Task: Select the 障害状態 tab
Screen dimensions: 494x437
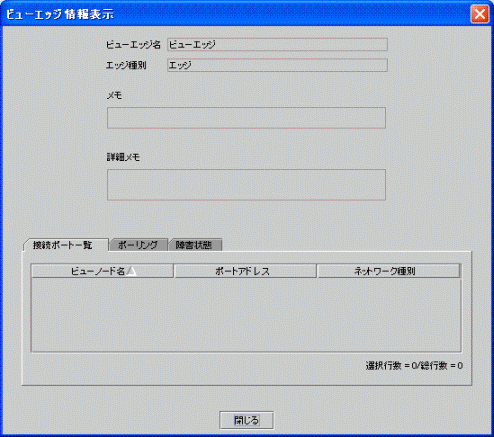Action: tap(194, 245)
